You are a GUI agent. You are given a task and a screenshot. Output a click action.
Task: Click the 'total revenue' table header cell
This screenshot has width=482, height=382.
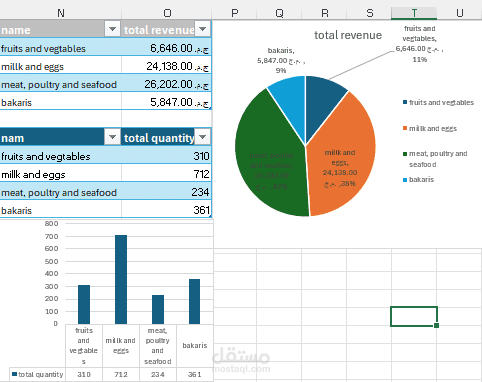[x=167, y=29]
